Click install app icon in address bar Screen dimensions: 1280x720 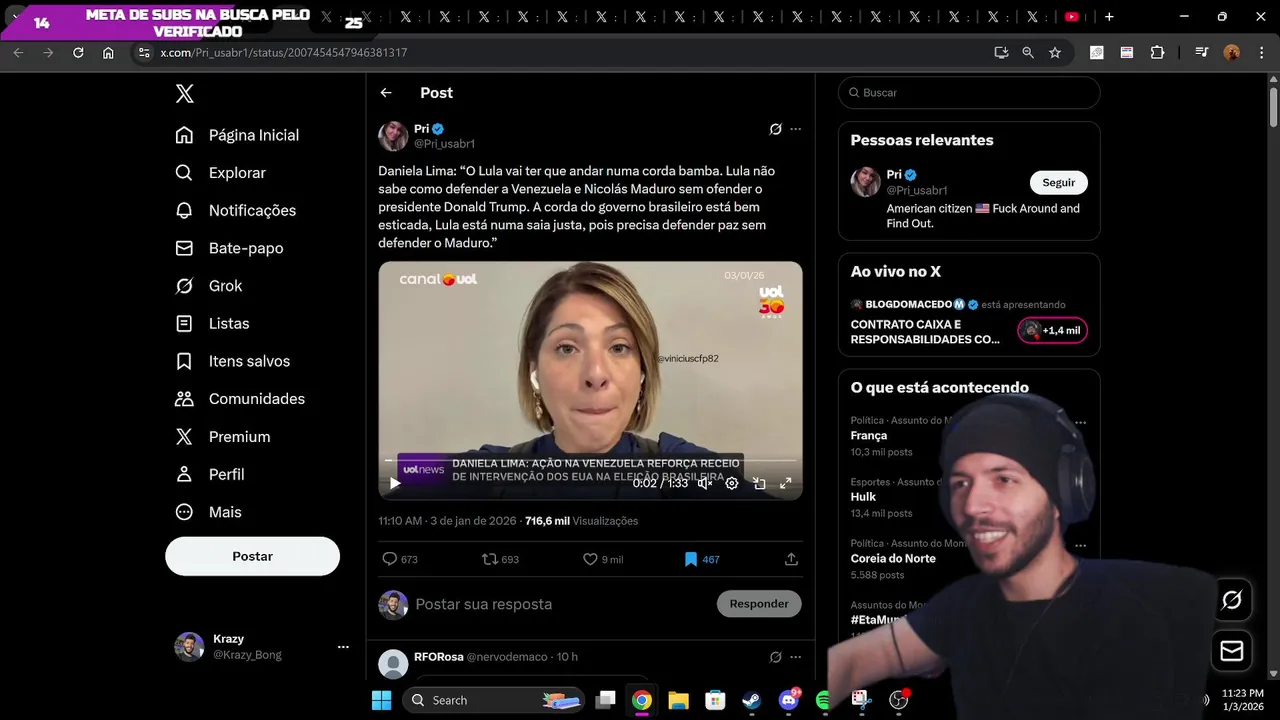point(1001,52)
